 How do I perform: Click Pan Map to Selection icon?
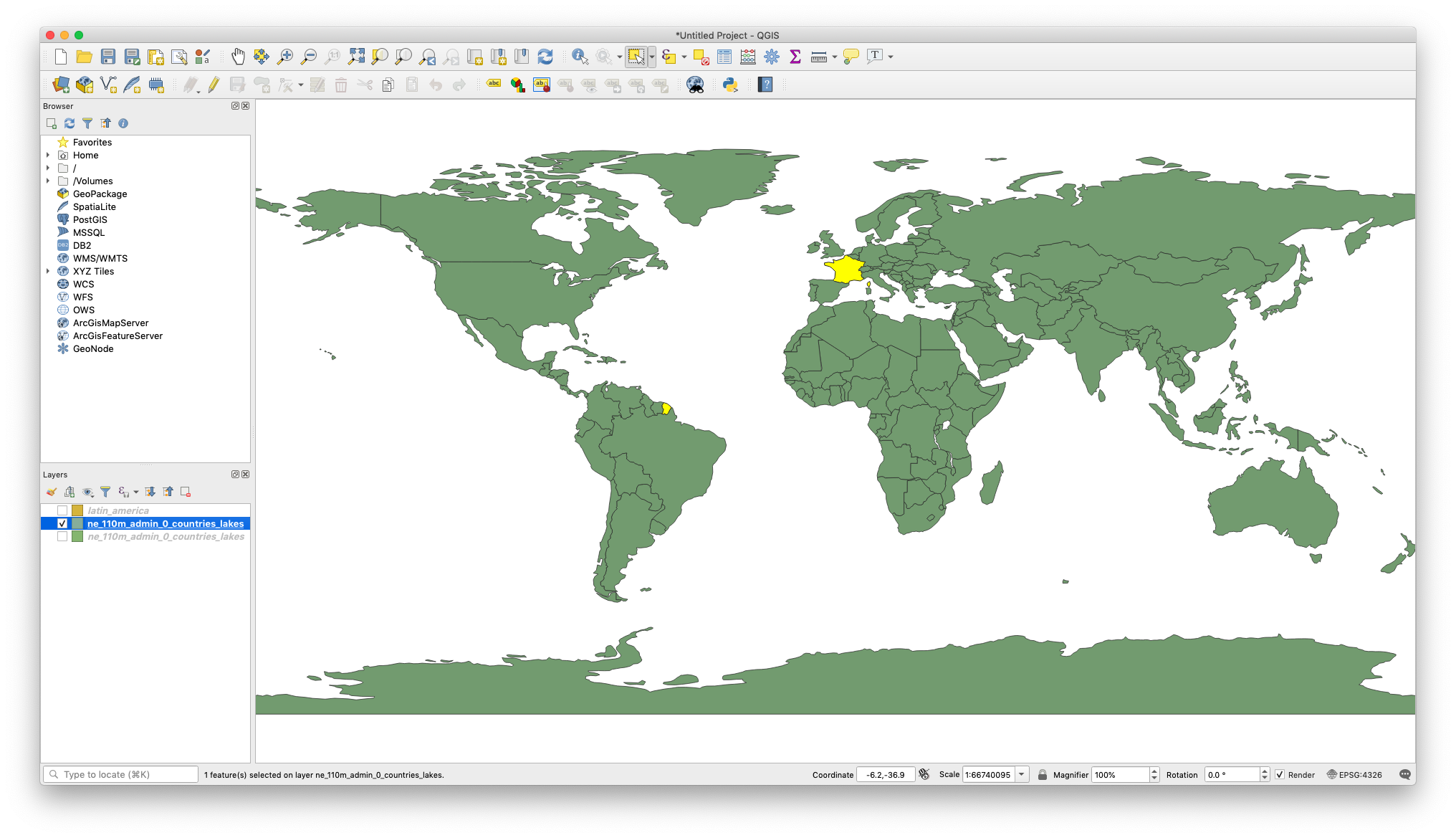(262, 57)
